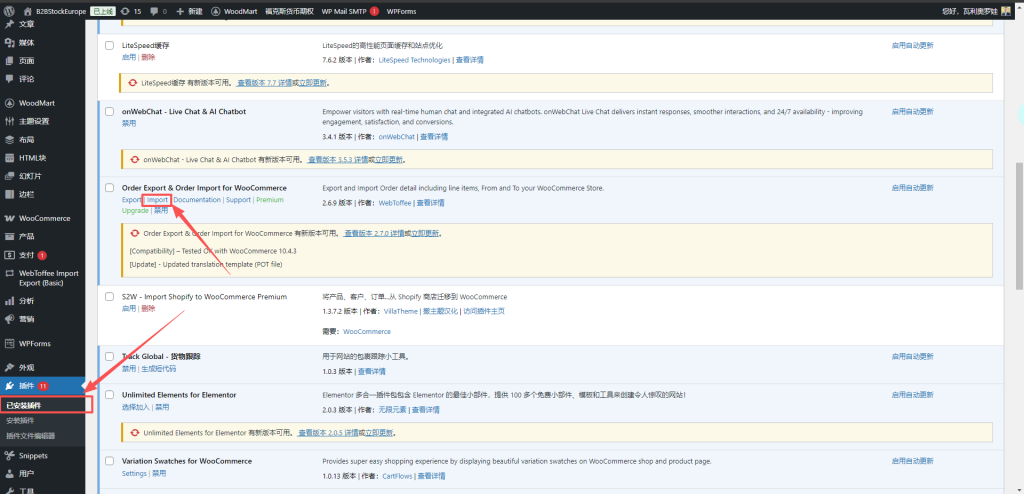Screen dimensions: 1024x494
Task: Click the WebToffee Import Export icon
Action: point(9,273)
